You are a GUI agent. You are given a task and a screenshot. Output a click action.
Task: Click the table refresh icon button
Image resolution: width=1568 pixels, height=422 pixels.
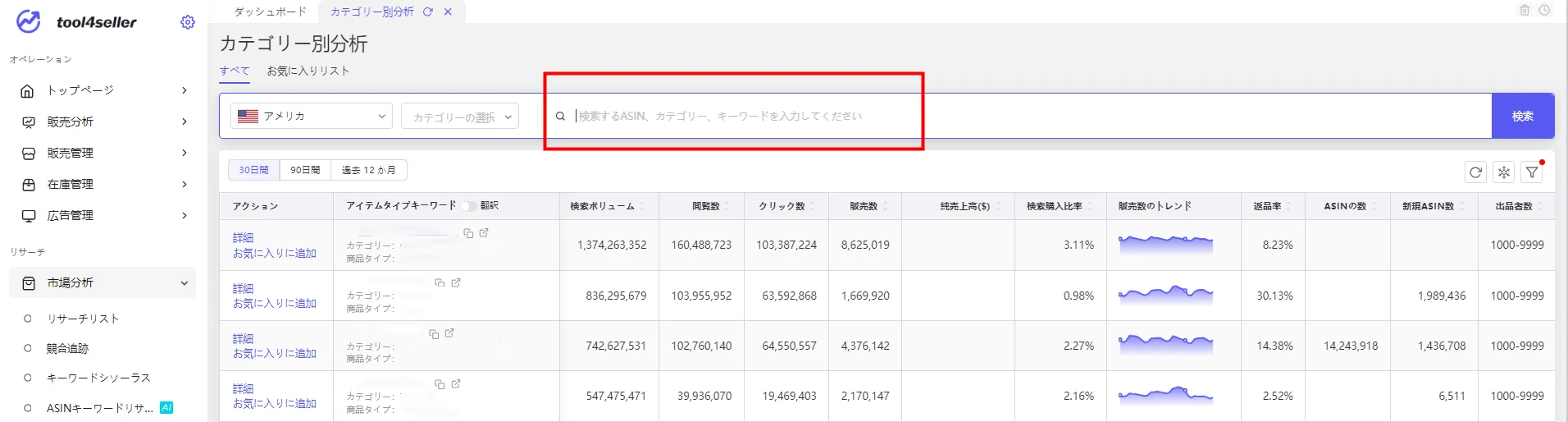coord(1475,172)
